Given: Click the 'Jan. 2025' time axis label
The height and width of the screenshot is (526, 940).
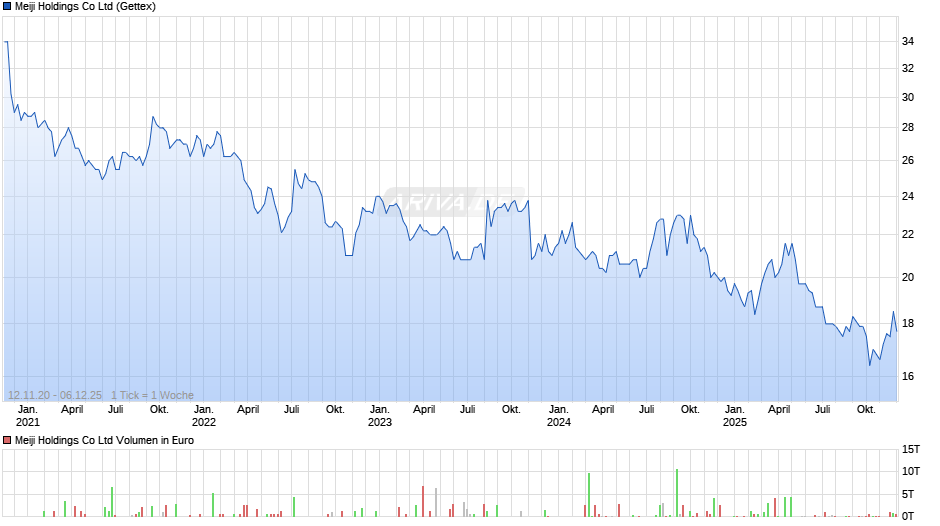Looking at the screenshot, I should pyautogui.click(x=734, y=416).
